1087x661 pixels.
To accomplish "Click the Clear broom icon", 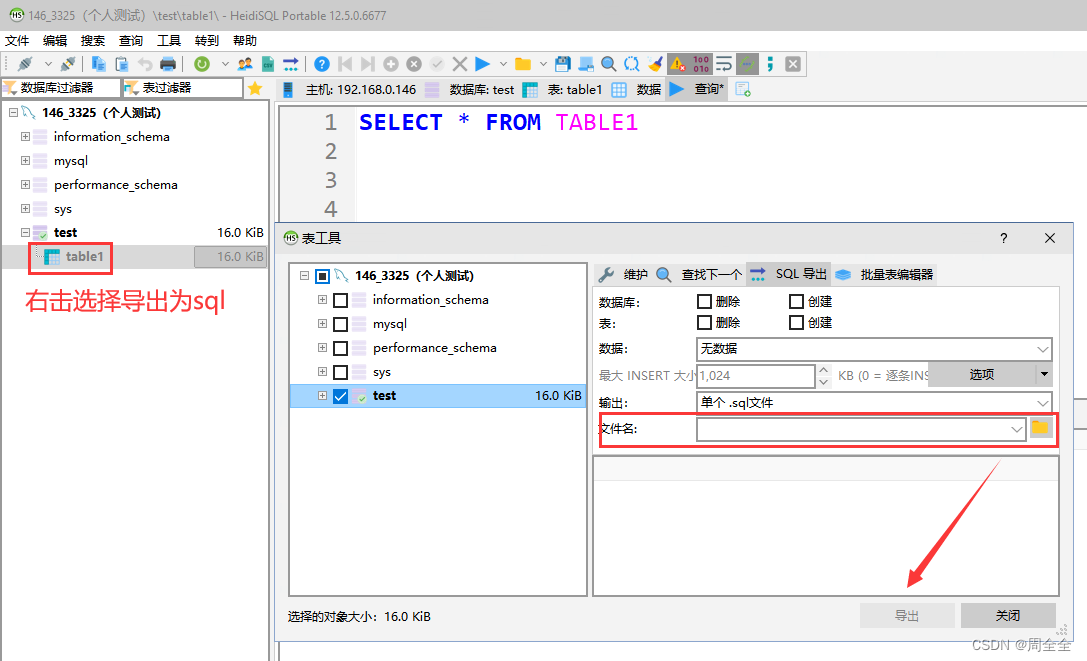I will 654,65.
